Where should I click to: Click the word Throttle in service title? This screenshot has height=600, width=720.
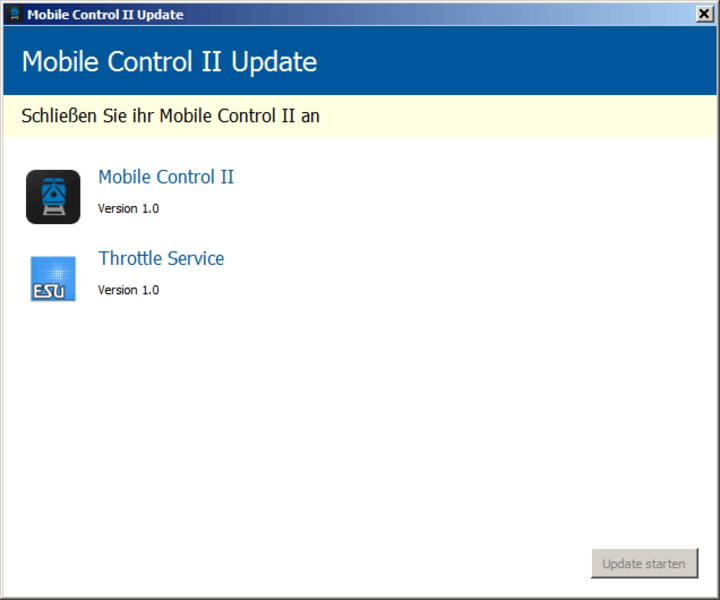point(129,258)
